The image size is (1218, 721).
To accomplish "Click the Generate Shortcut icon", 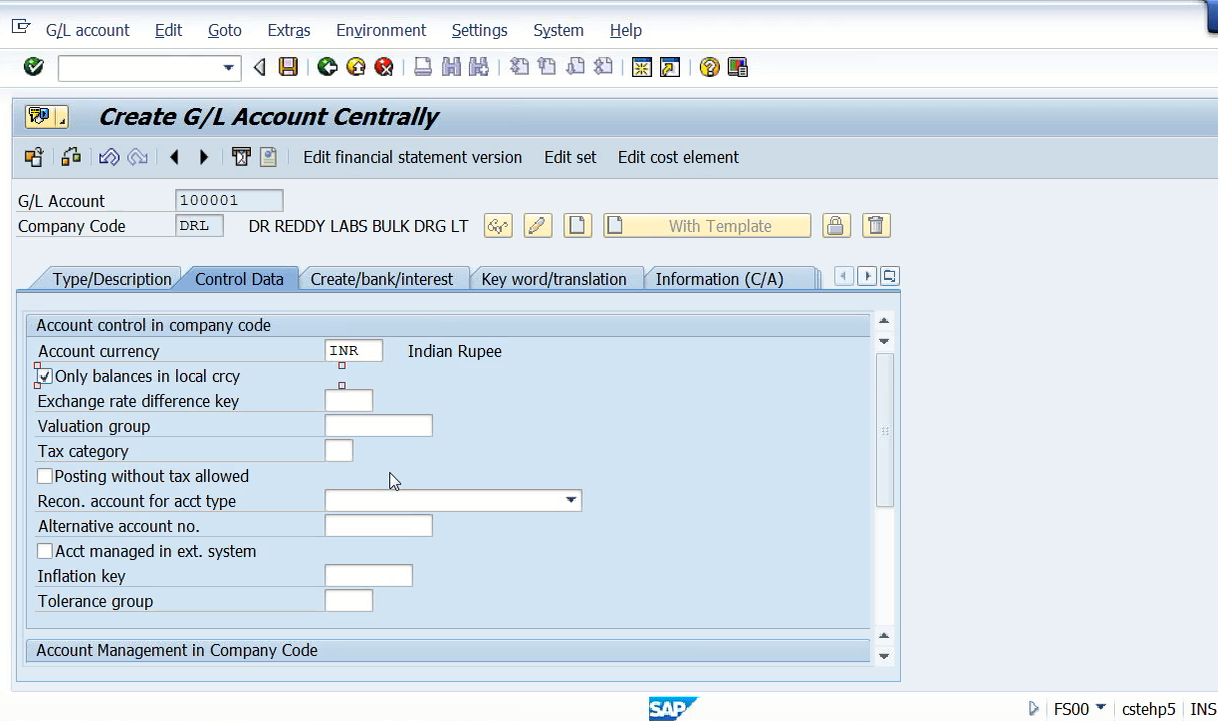I will [x=670, y=67].
